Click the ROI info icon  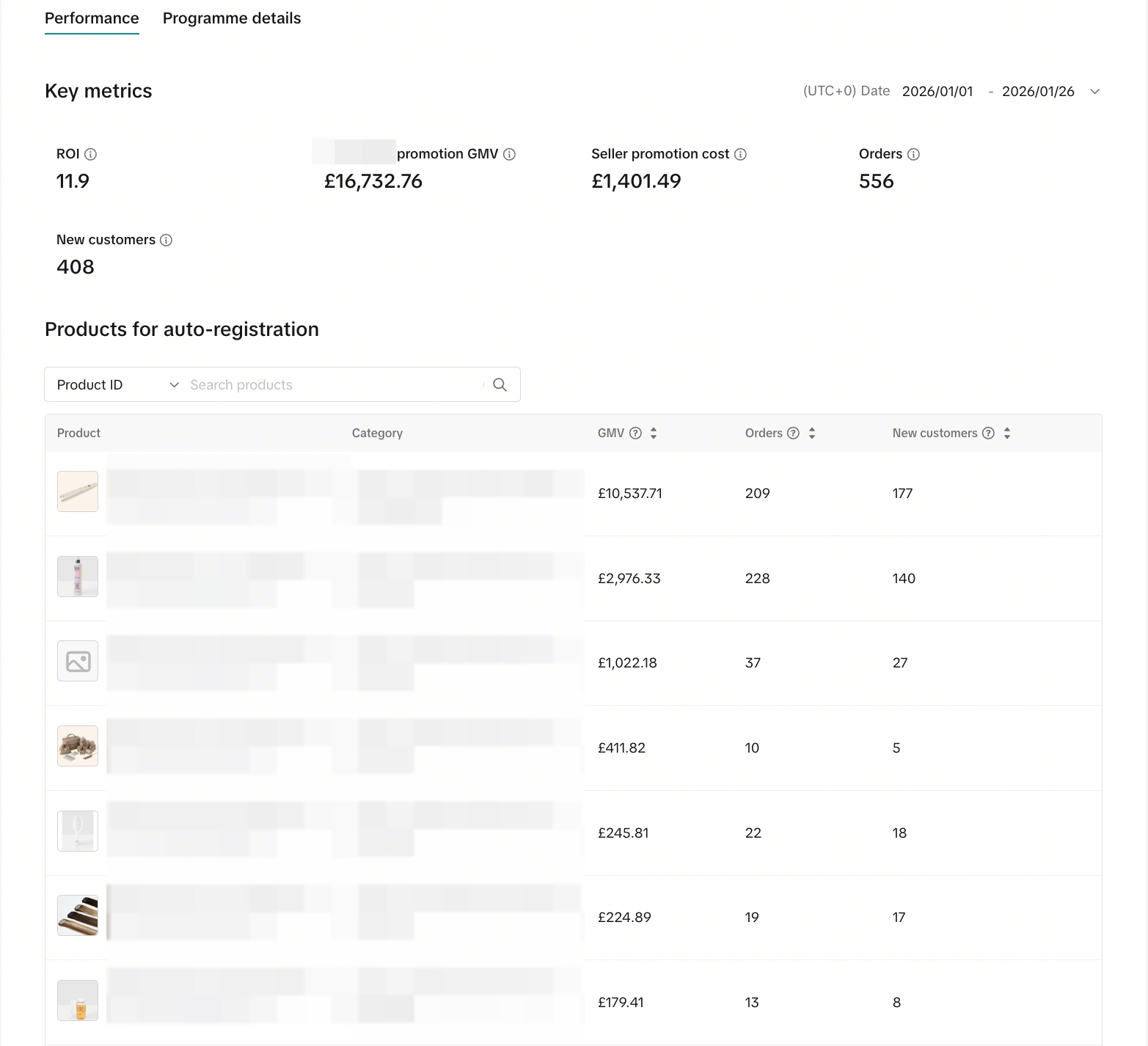pyautogui.click(x=91, y=154)
